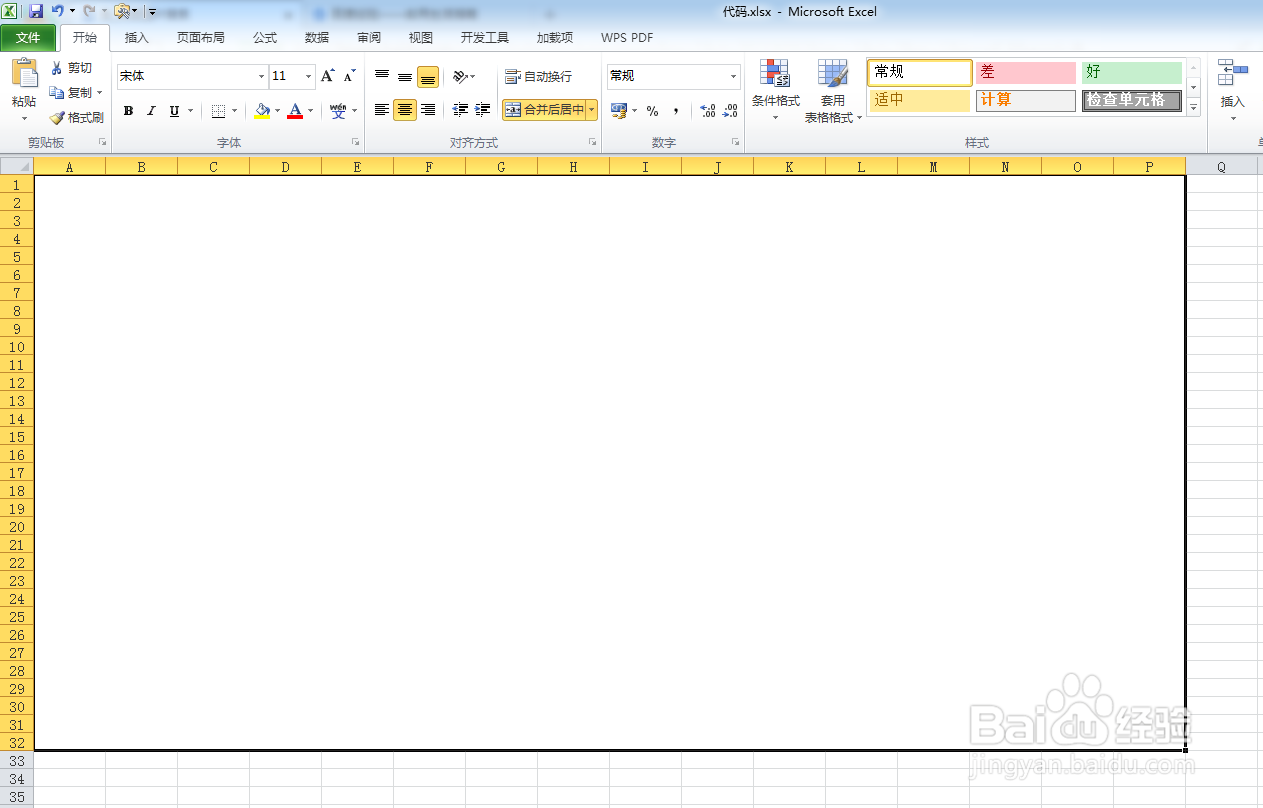Align text right
Screen dimensions: 1263x808
[428, 110]
